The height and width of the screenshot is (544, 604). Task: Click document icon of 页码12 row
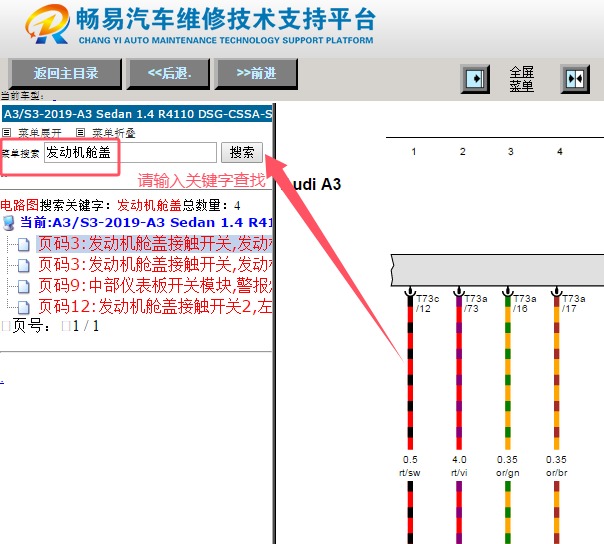point(24,307)
